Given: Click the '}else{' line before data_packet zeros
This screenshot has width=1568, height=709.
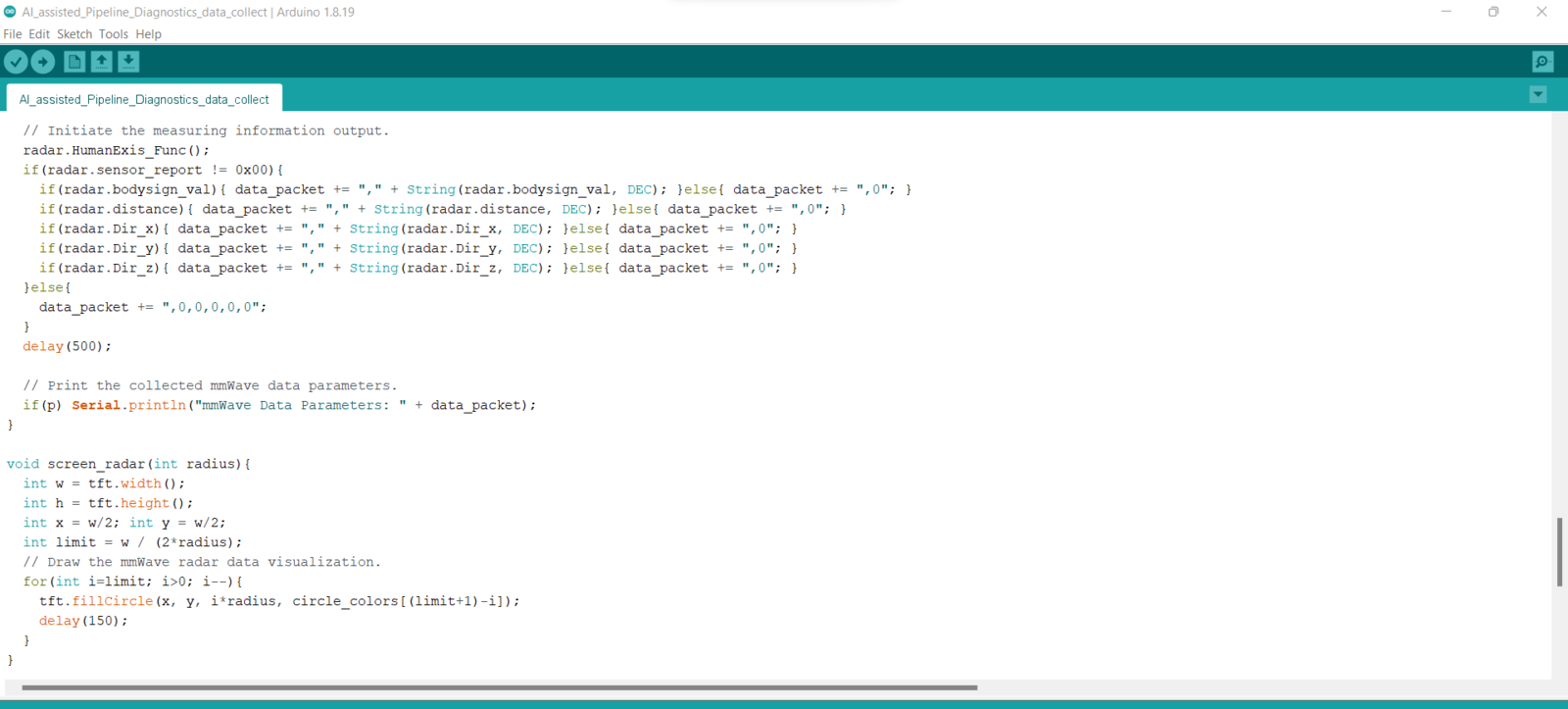Looking at the screenshot, I should [x=47, y=287].
